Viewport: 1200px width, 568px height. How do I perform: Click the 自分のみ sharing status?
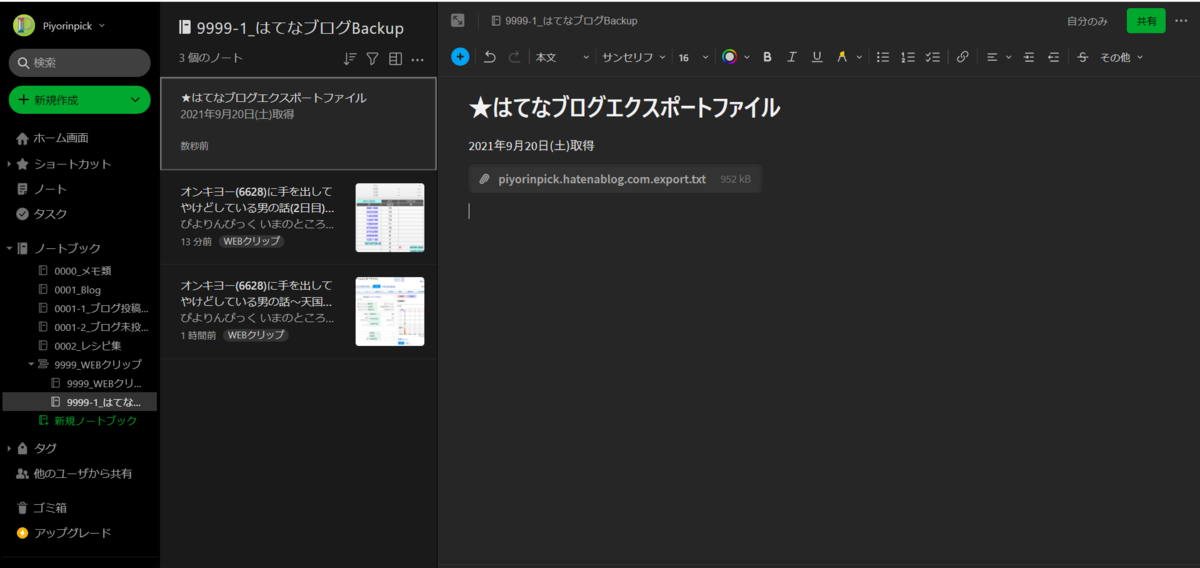1087,20
